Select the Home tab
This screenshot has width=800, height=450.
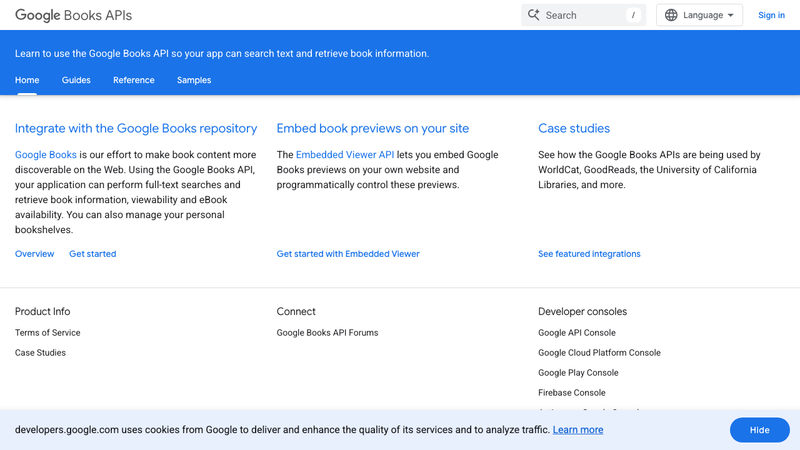pyautogui.click(x=27, y=80)
